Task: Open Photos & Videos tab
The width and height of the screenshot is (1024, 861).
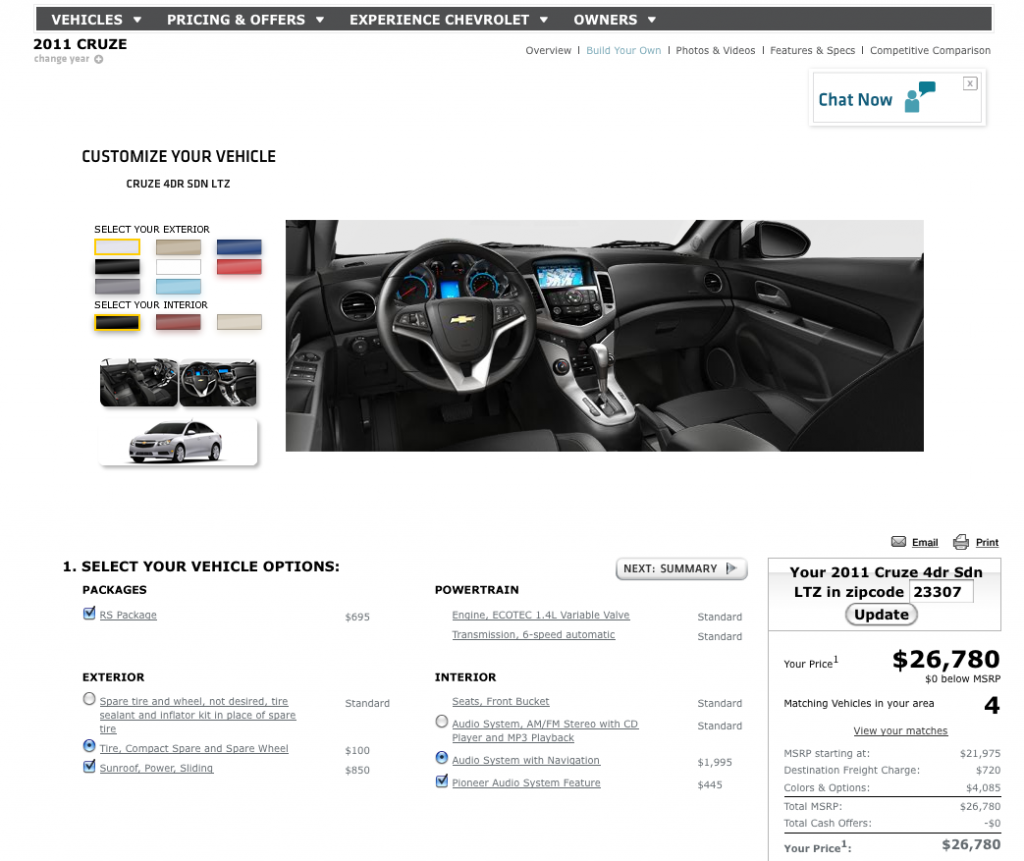Action: pyautogui.click(x=715, y=50)
